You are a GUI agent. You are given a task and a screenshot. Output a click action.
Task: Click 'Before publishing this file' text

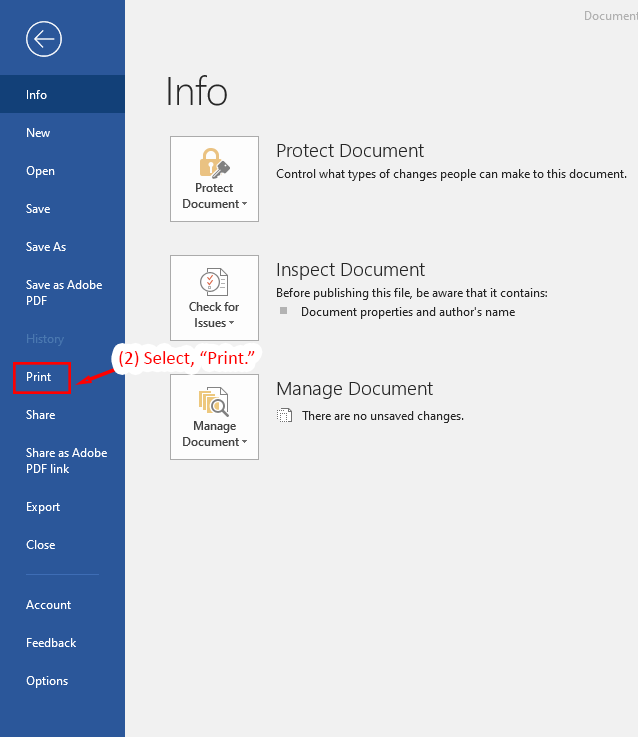412,293
